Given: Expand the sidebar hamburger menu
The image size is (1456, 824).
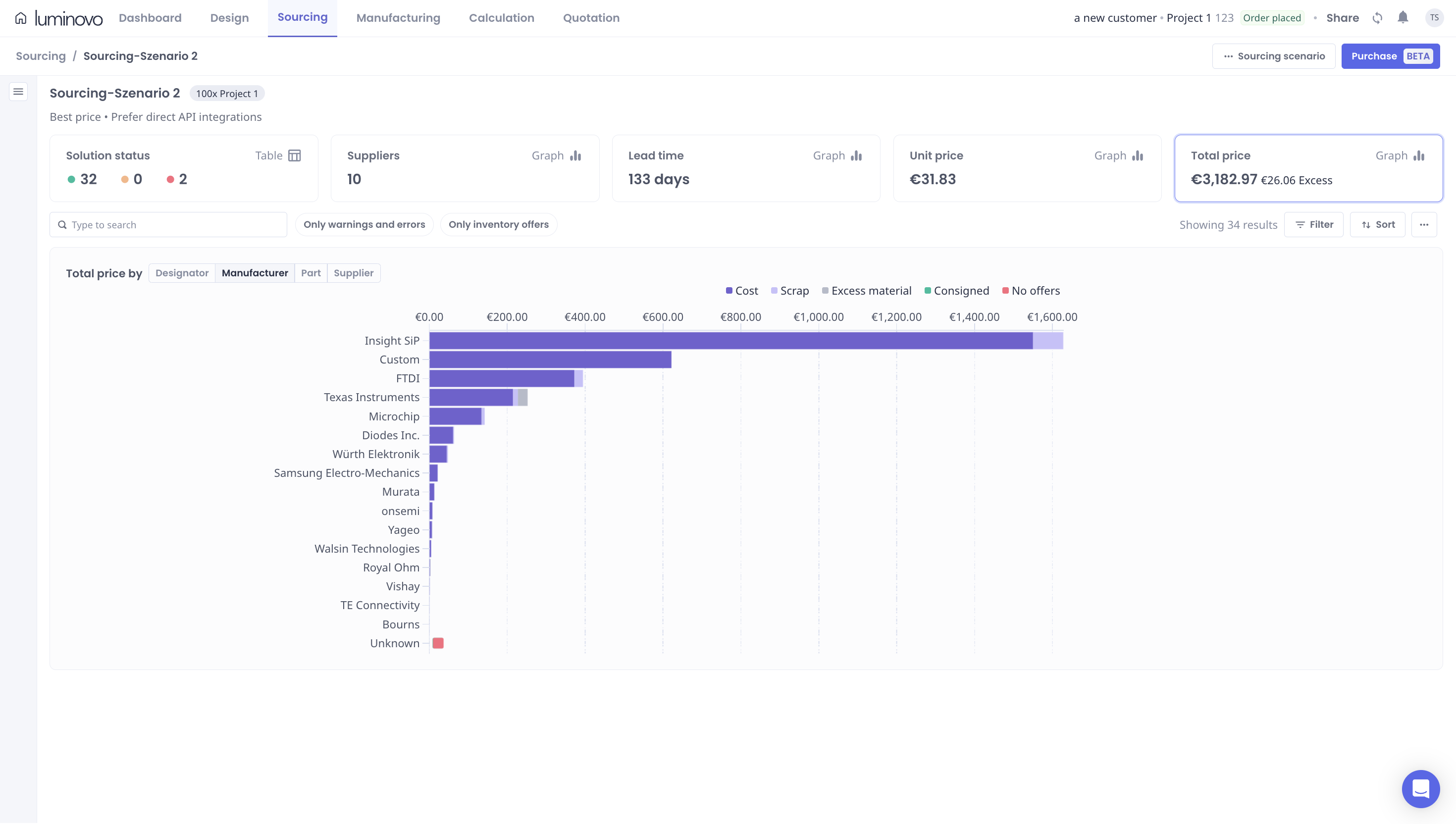Looking at the screenshot, I should pos(18,92).
